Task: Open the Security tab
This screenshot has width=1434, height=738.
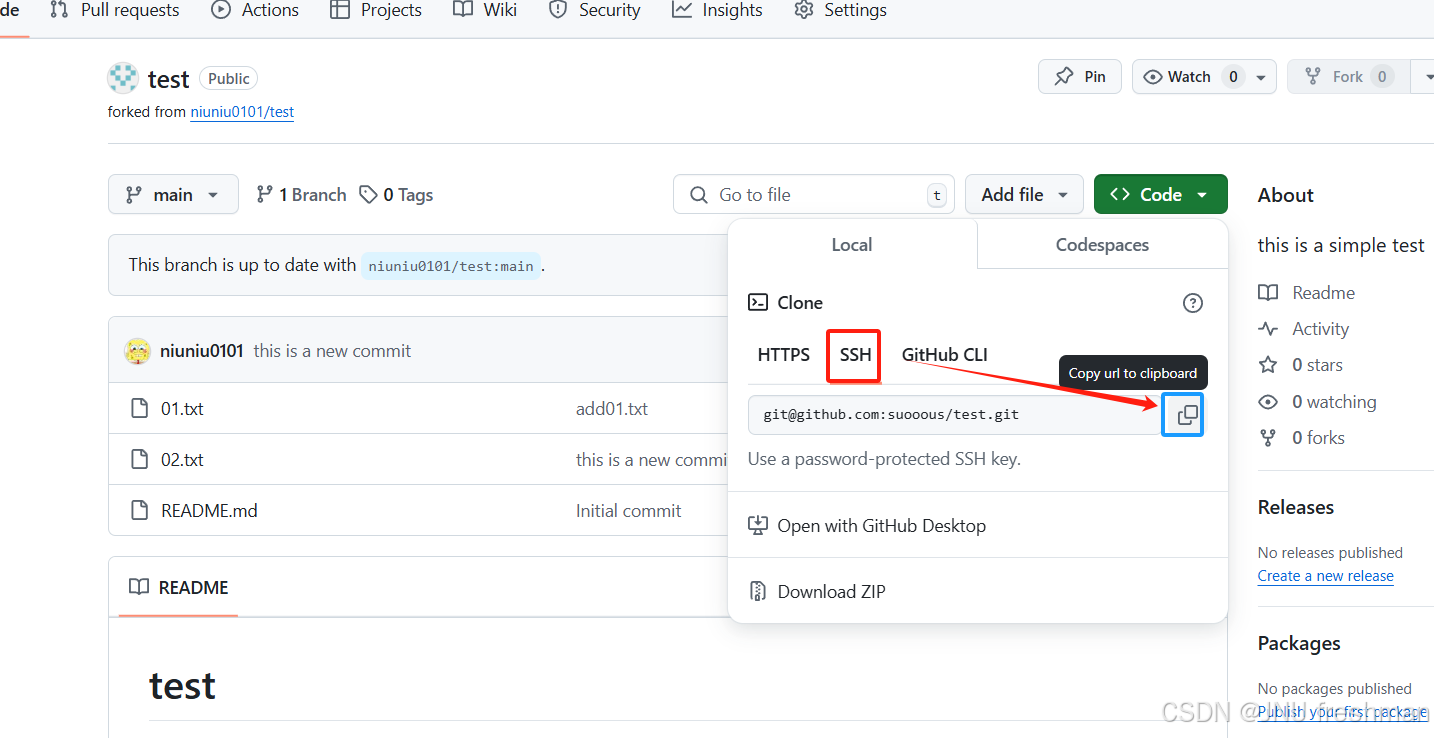Action: 594,10
